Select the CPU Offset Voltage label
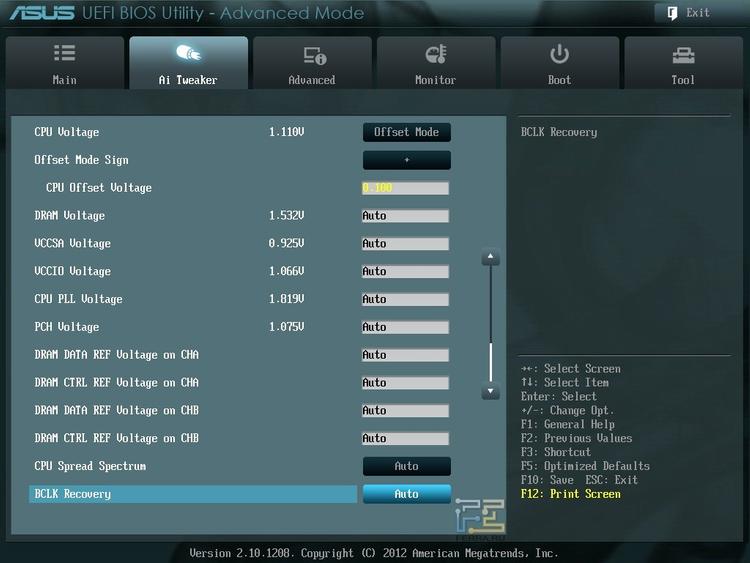 pyautogui.click(x=99, y=188)
